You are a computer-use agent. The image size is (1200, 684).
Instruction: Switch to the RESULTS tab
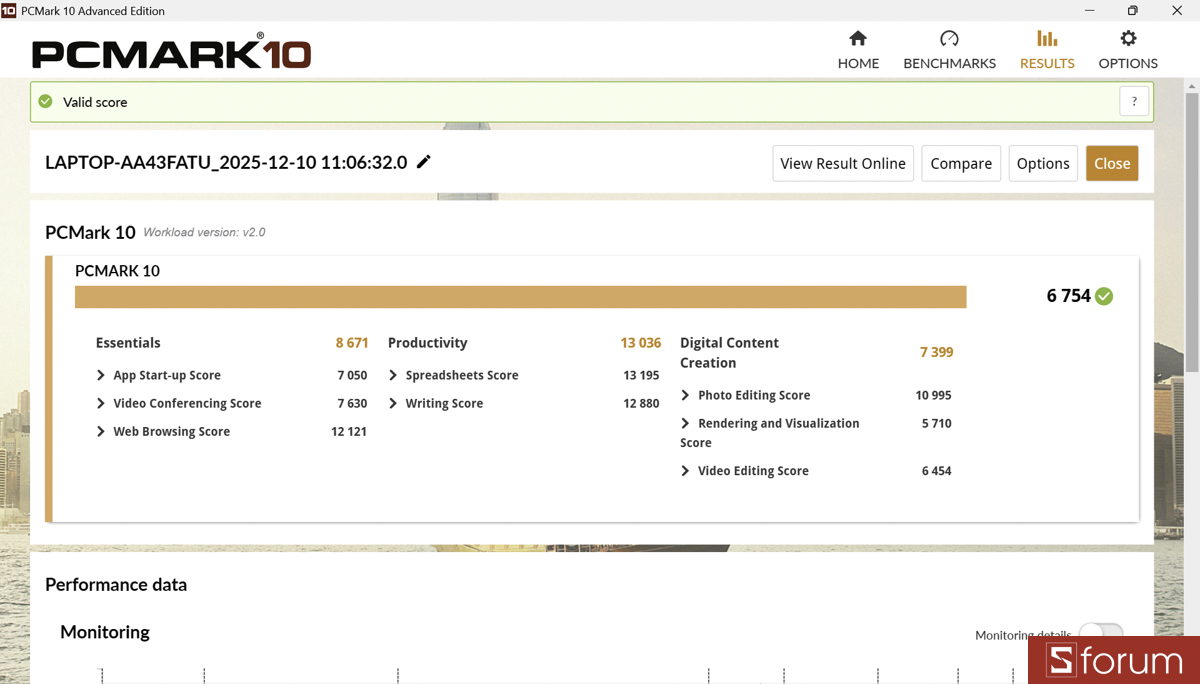(x=1047, y=50)
